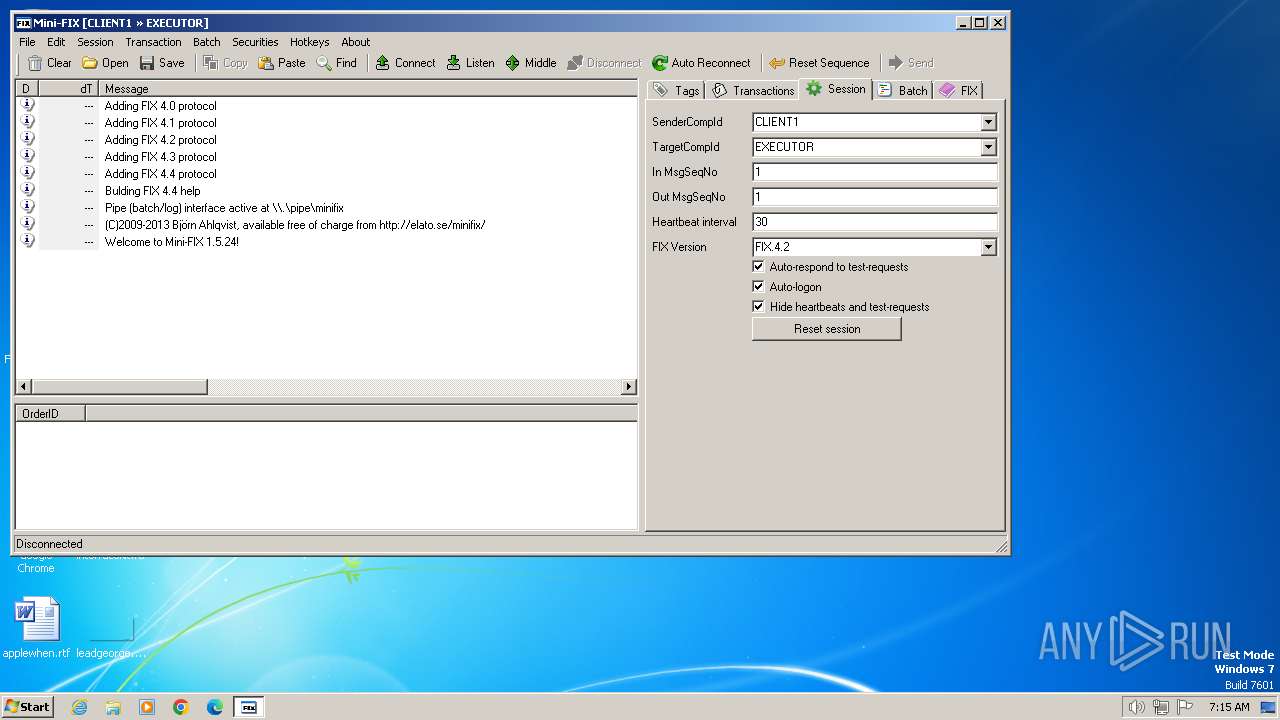The width and height of the screenshot is (1280, 720).
Task: Click the Listen toolbar icon
Action: pos(454,63)
